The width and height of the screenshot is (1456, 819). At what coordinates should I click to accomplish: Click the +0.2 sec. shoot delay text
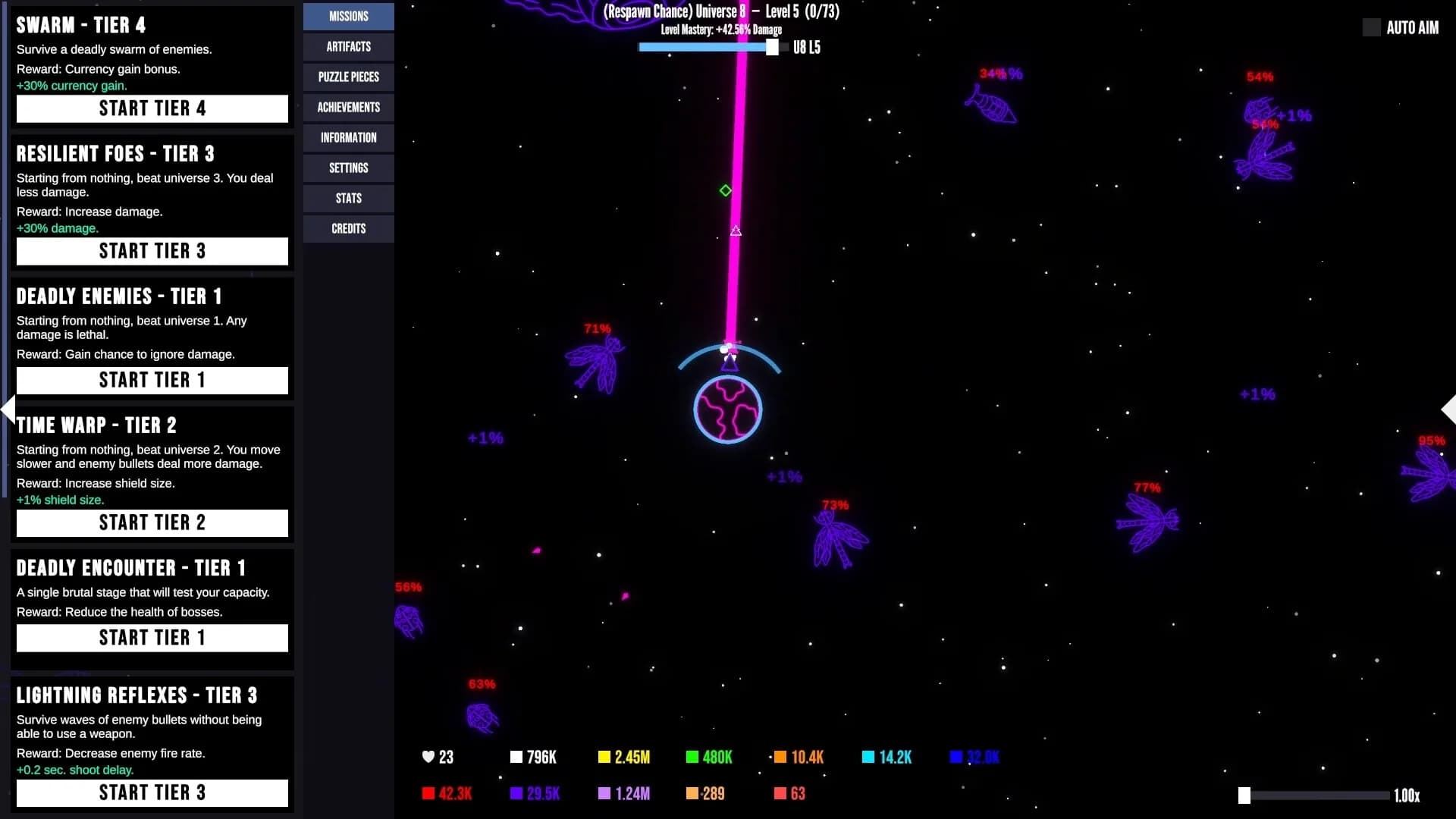[75, 770]
